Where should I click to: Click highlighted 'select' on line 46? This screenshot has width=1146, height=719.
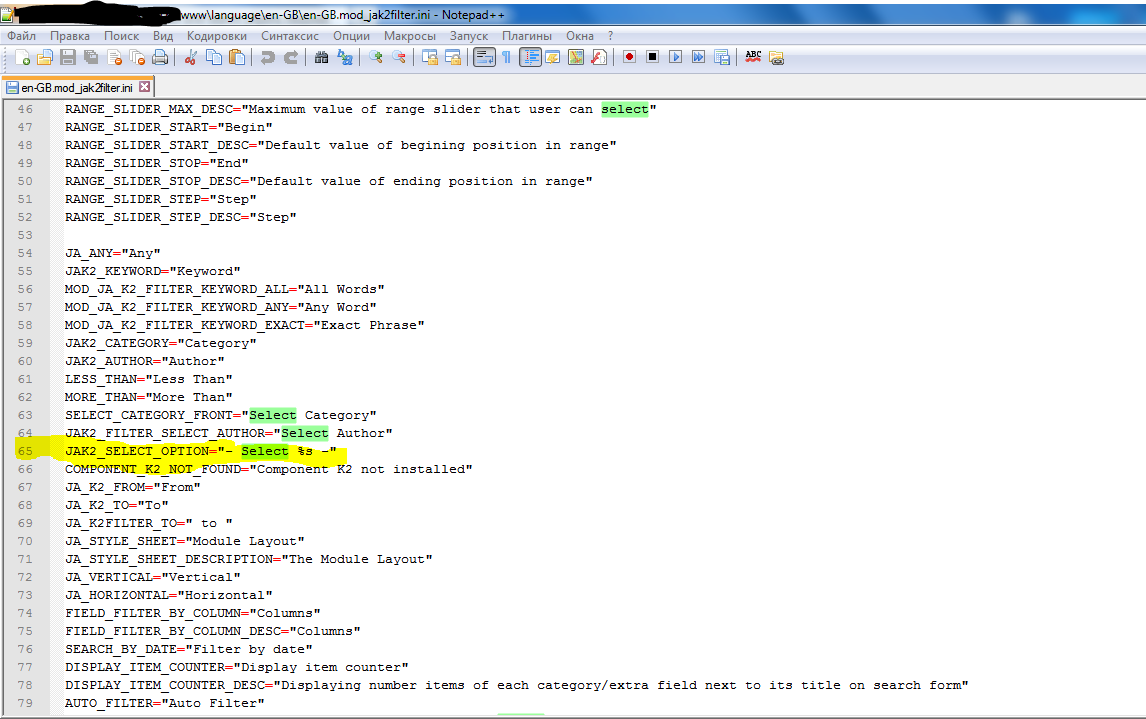[625, 109]
